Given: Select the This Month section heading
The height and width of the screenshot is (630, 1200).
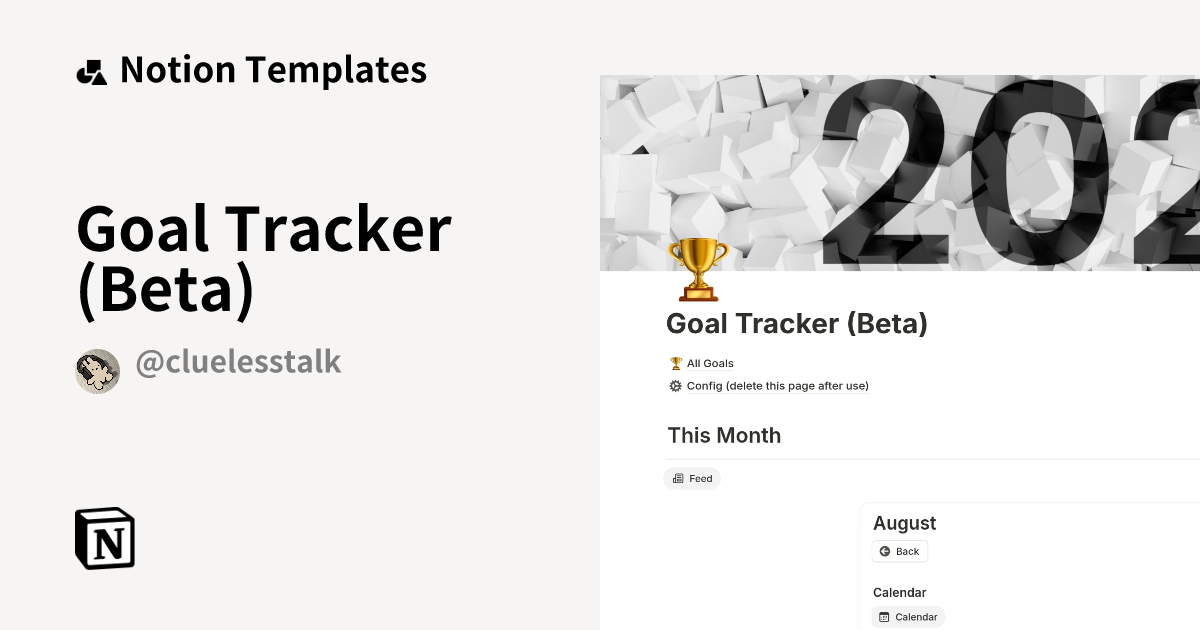Looking at the screenshot, I should pos(724,436).
